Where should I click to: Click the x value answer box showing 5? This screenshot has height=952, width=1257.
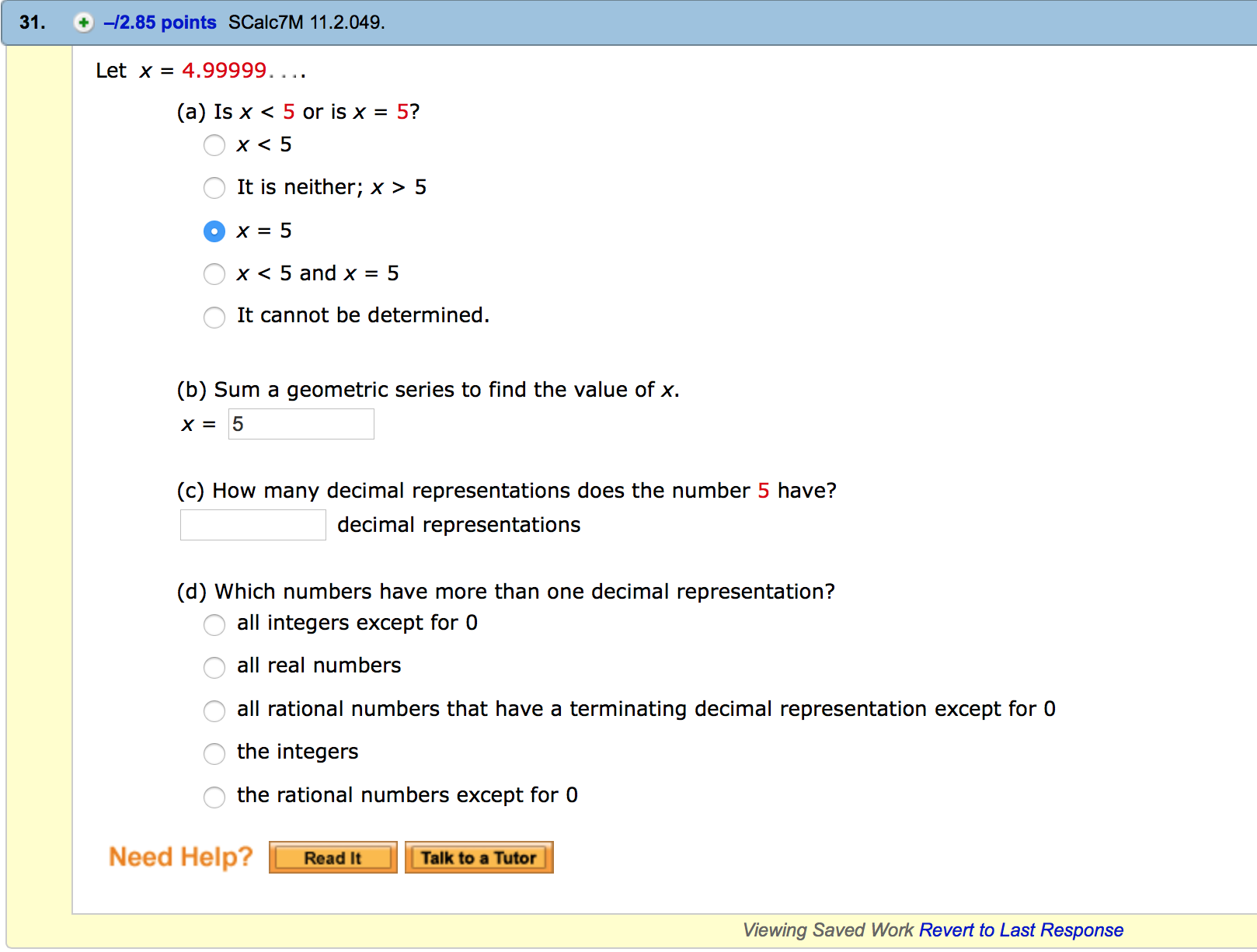click(301, 424)
